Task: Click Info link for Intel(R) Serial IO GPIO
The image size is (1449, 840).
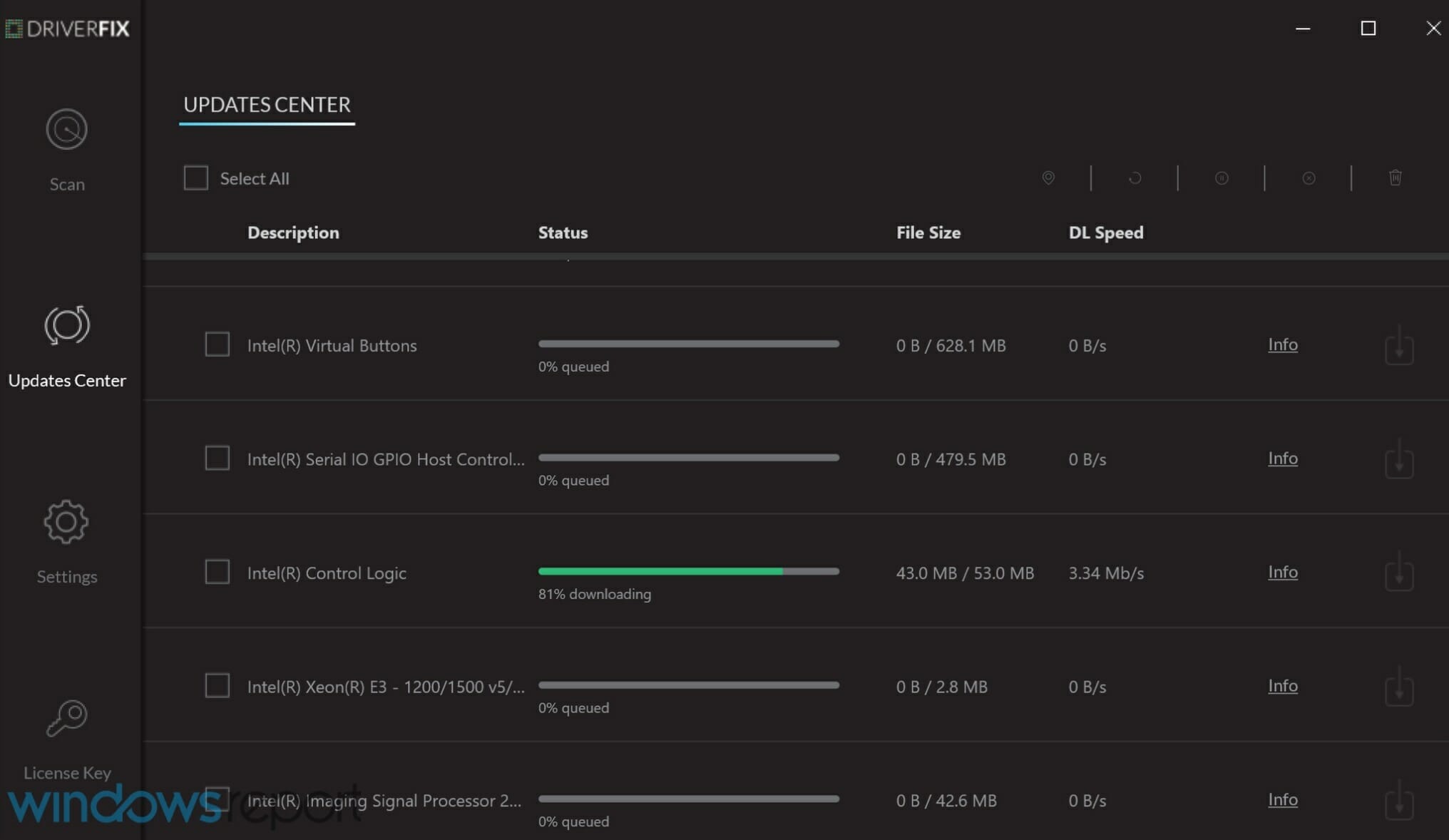Action: (1281, 458)
